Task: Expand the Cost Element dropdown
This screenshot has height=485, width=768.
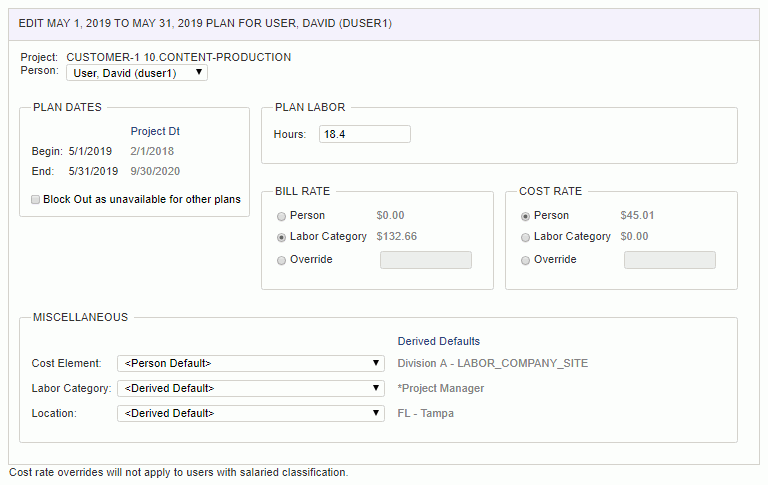Action: [x=251, y=364]
